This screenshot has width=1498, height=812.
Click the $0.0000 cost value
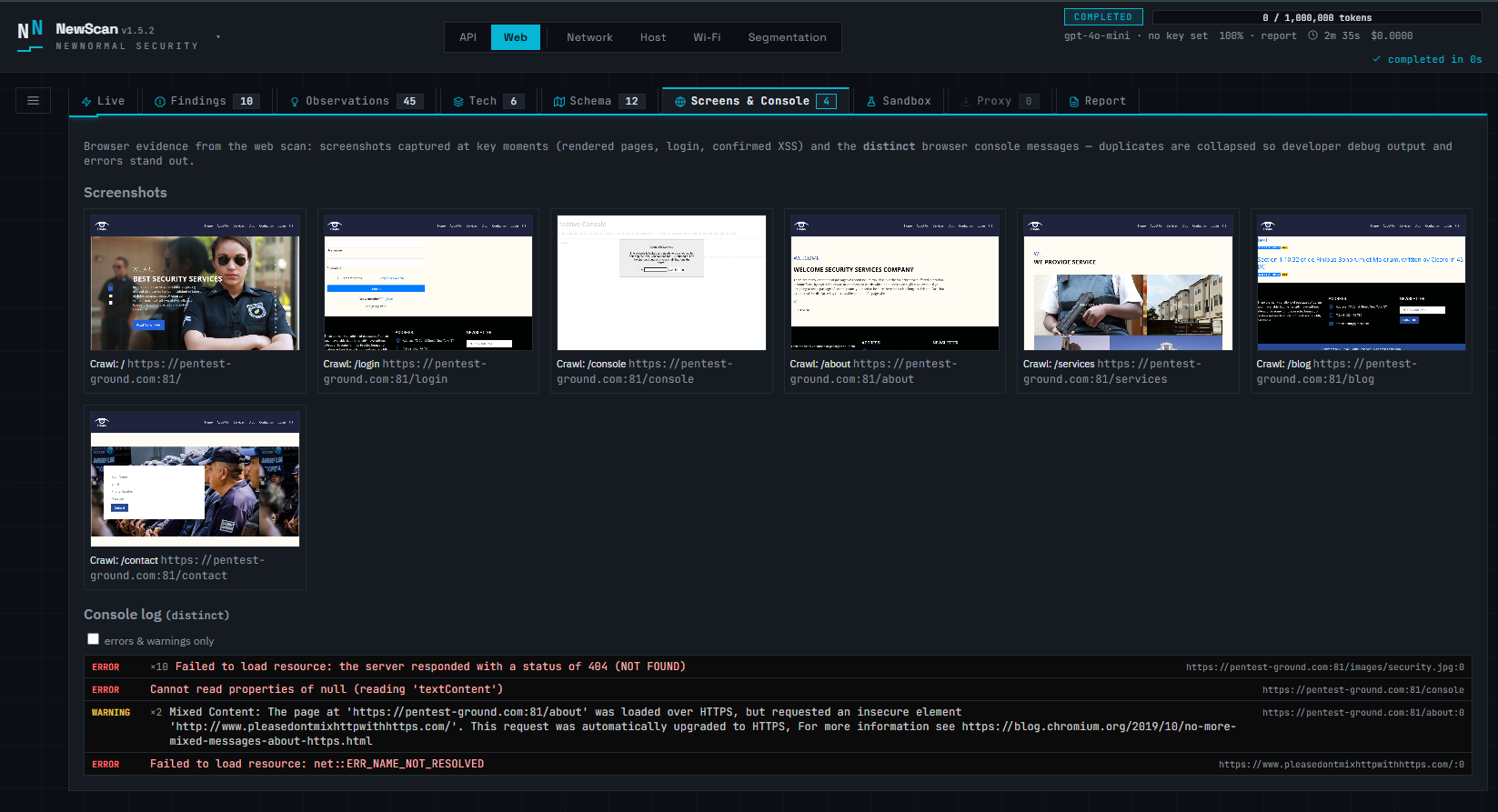[1392, 35]
